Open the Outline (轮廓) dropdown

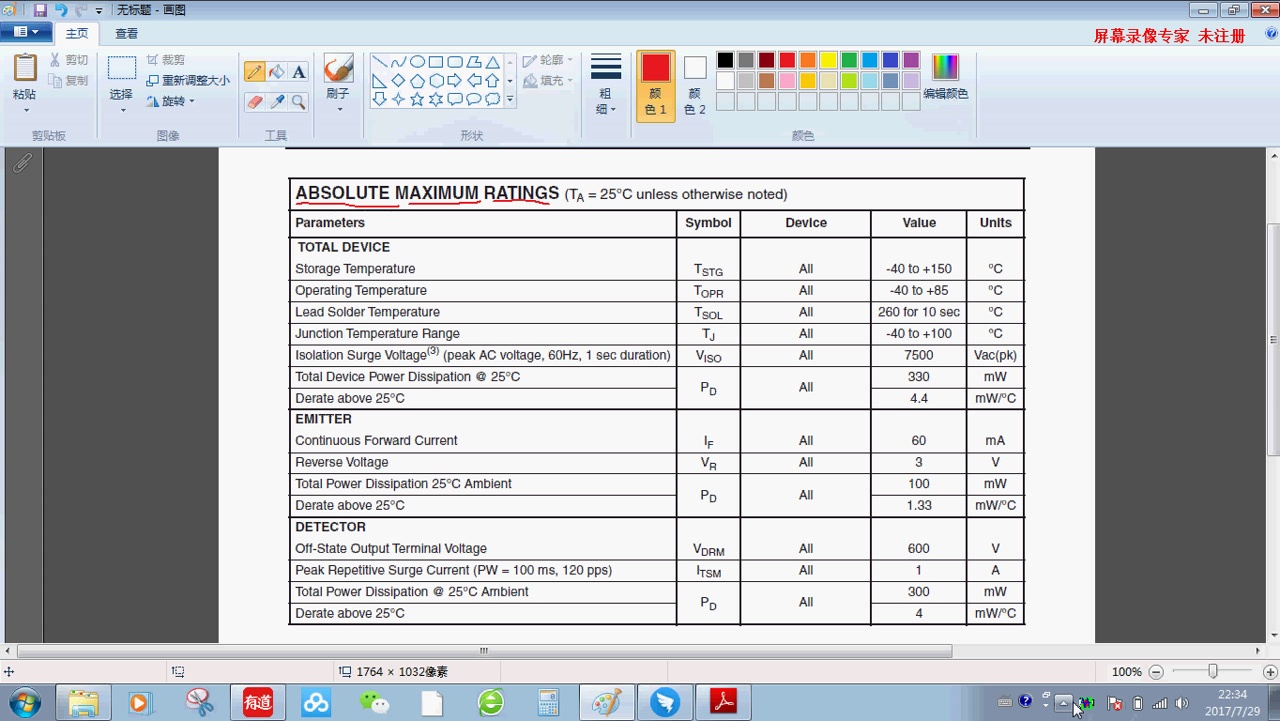[x=548, y=60]
